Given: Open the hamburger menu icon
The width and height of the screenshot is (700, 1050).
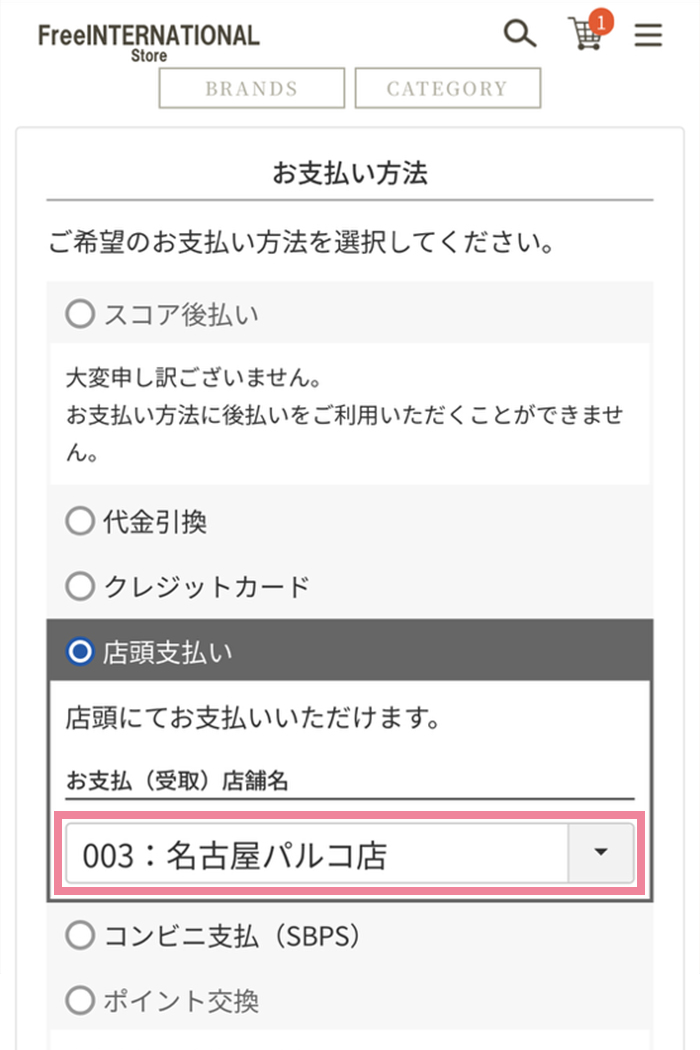Looking at the screenshot, I should tap(649, 36).
